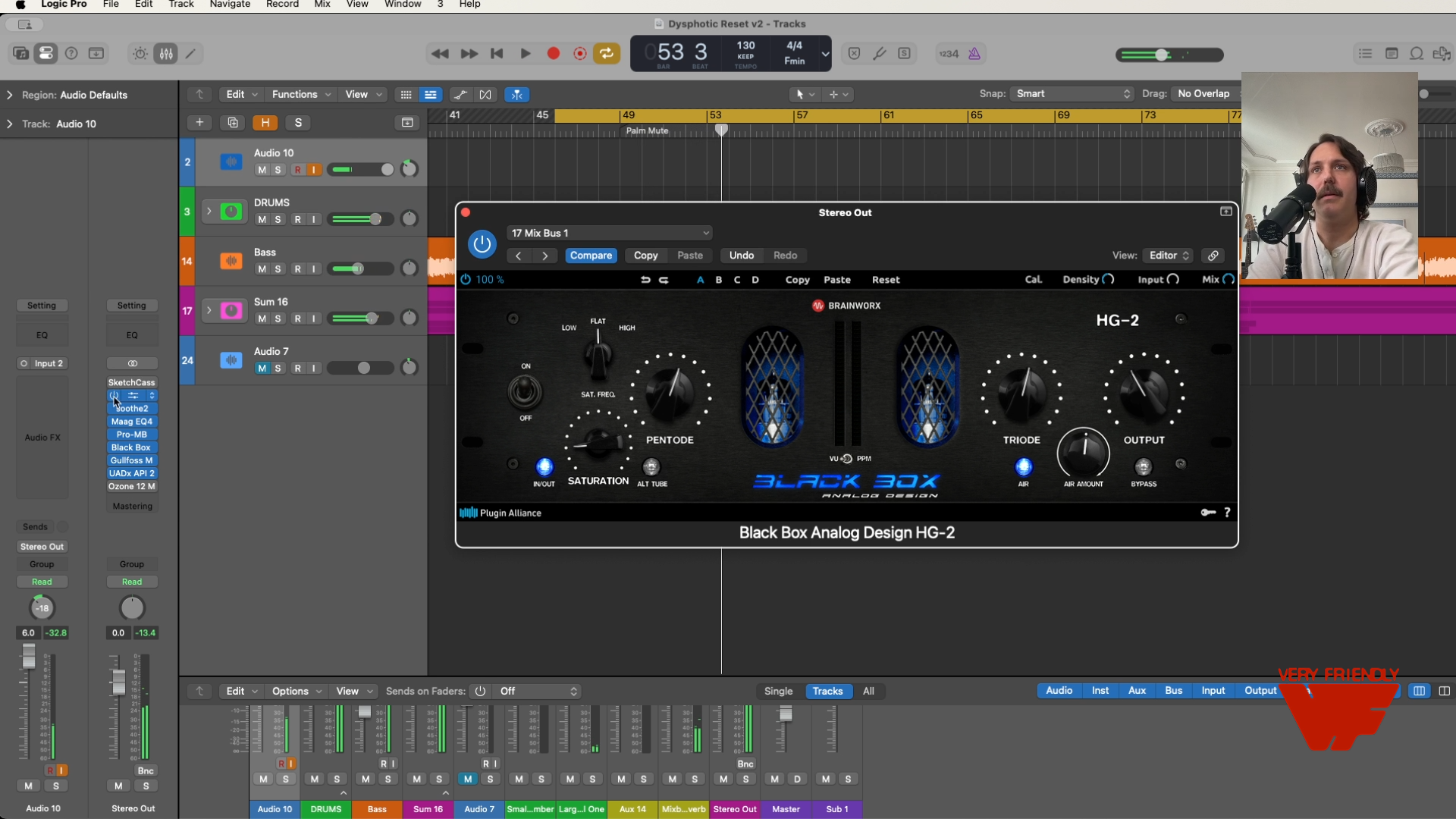
Task: Open the Mix menu in menu bar
Action: pos(322,5)
